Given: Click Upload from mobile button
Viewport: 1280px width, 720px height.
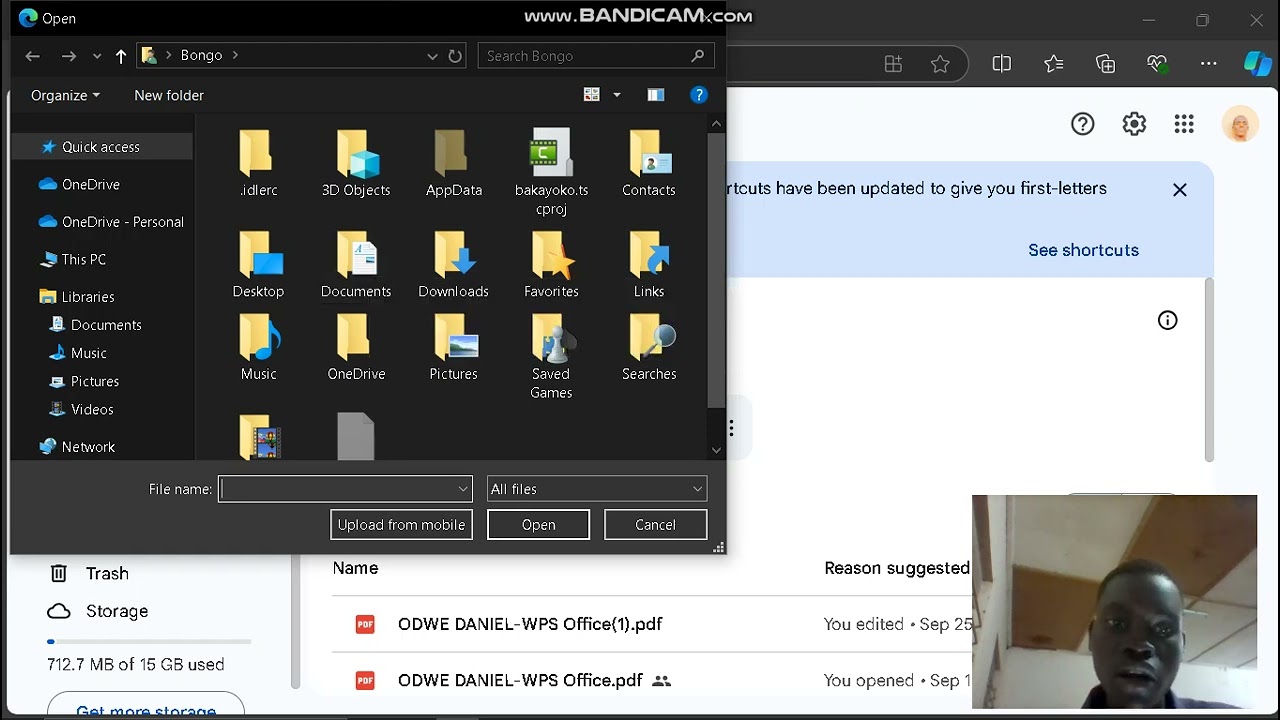Looking at the screenshot, I should click(x=401, y=524).
